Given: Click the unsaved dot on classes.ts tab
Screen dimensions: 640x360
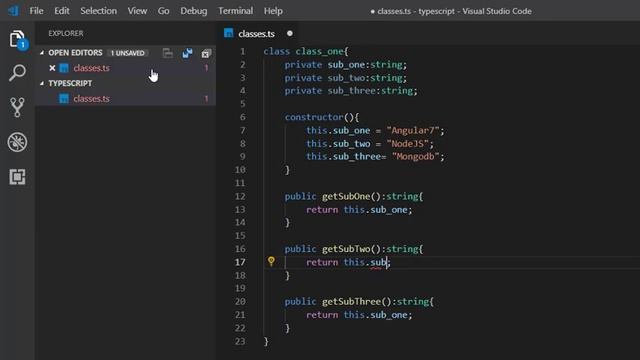Looking at the screenshot, I should (x=290, y=33).
